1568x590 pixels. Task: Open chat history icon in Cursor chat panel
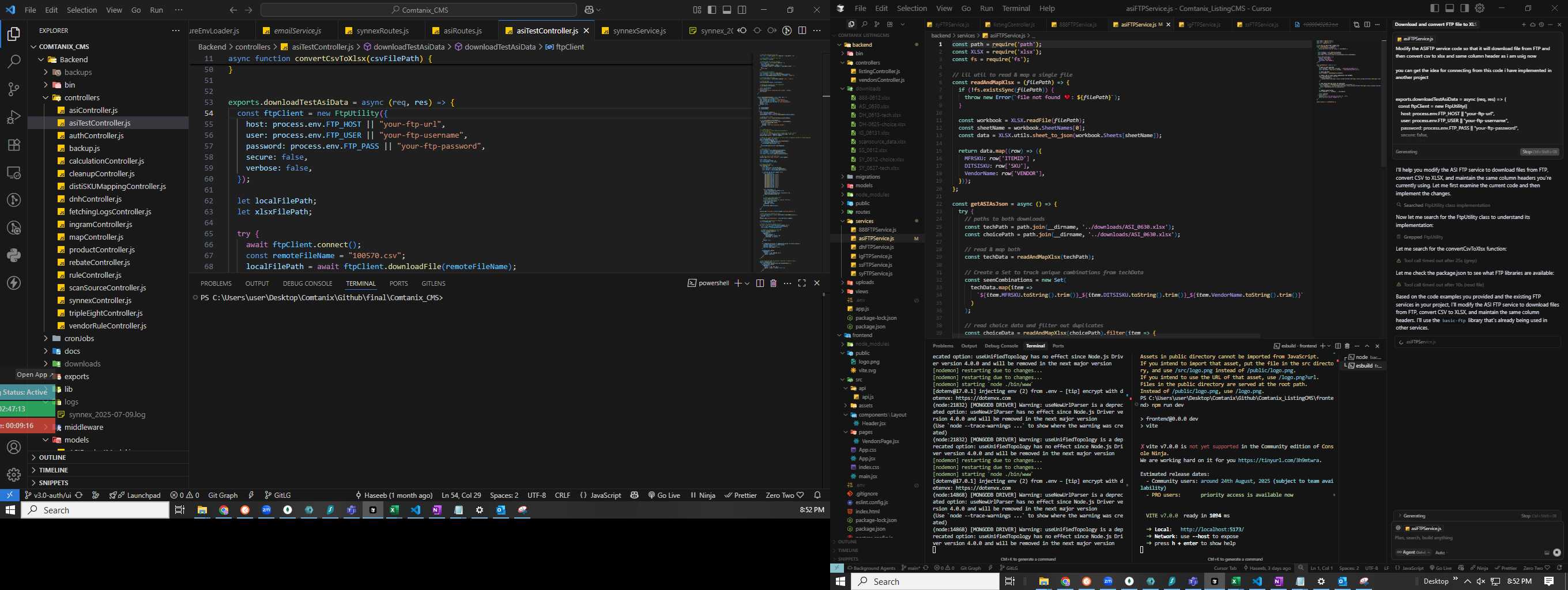(x=1541, y=24)
